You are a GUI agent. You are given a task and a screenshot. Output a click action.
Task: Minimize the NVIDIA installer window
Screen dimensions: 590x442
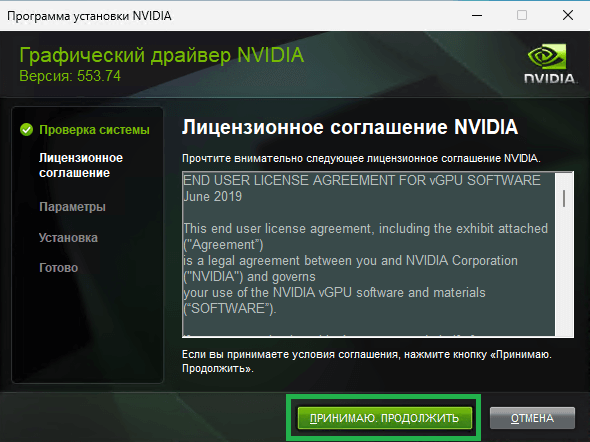pos(477,15)
